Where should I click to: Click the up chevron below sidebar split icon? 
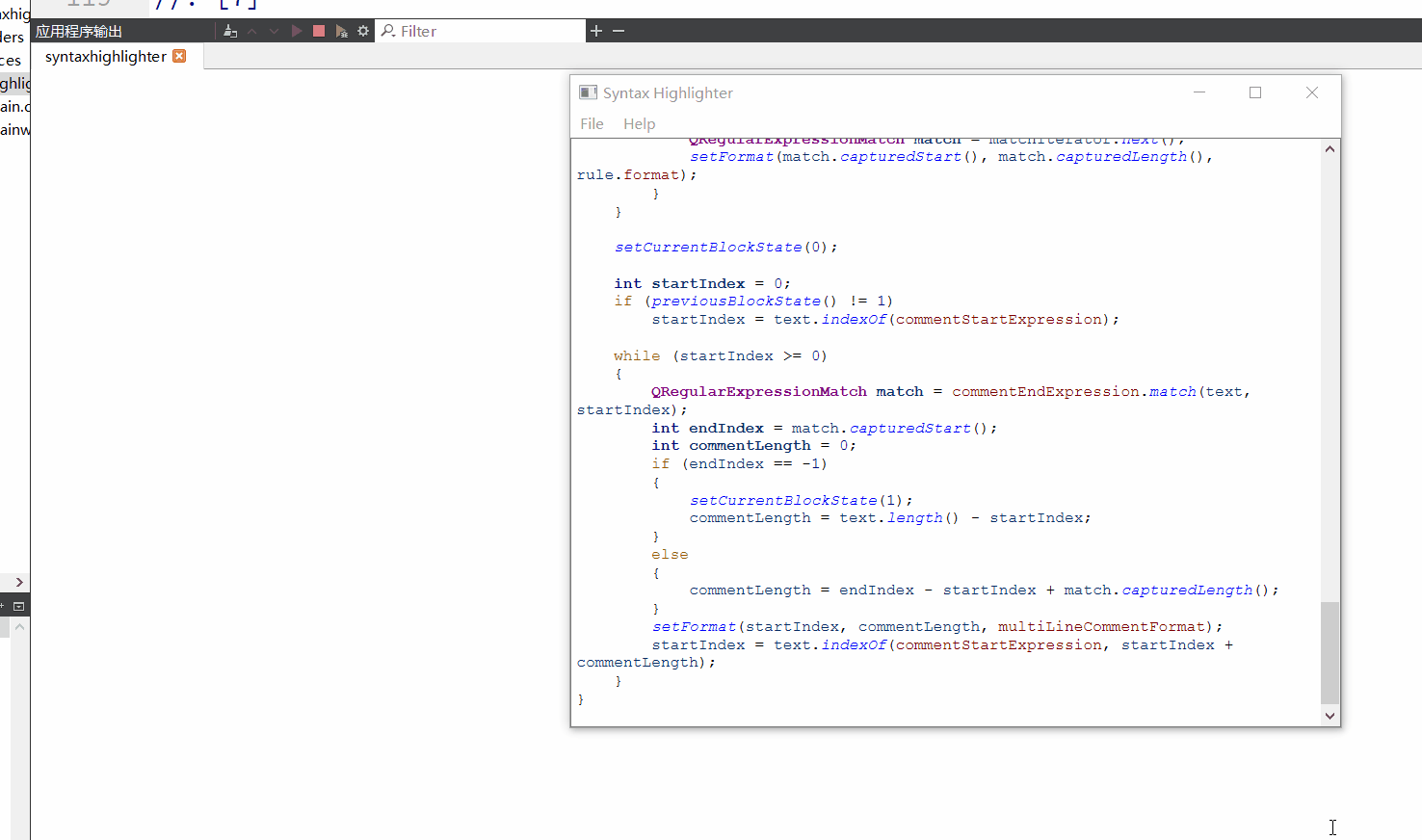19,627
